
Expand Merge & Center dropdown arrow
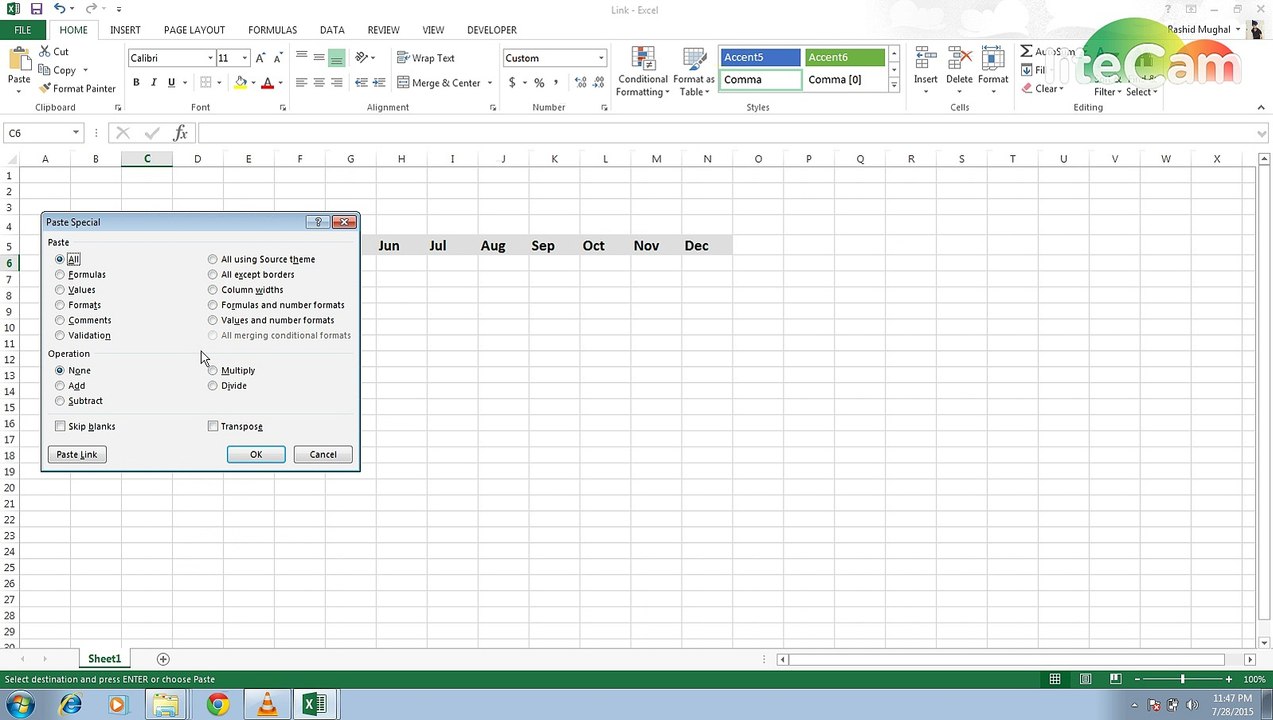click(x=490, y=83)
